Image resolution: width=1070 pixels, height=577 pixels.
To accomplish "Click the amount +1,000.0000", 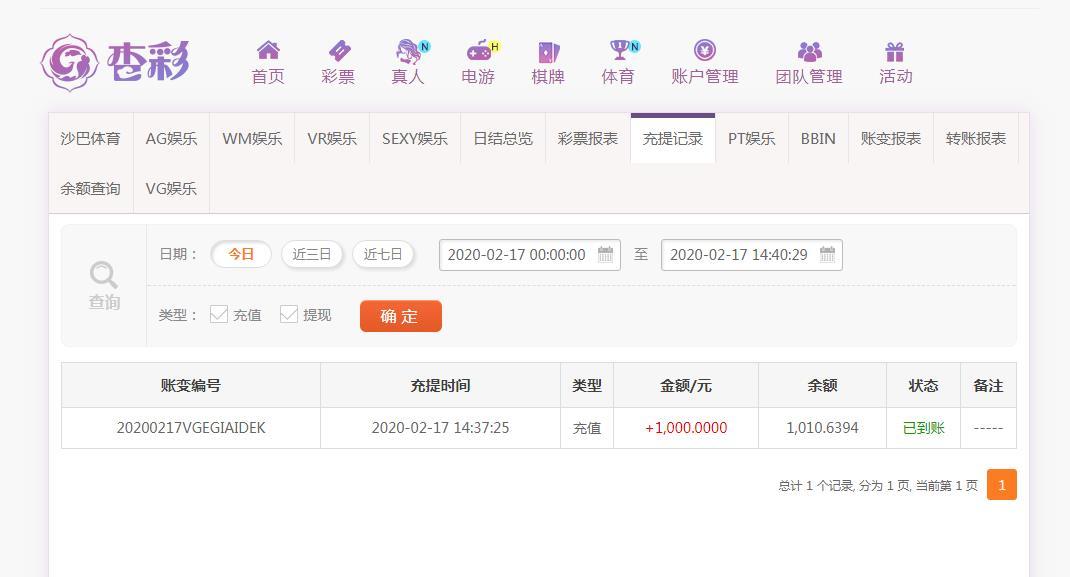I will [686, 428].
